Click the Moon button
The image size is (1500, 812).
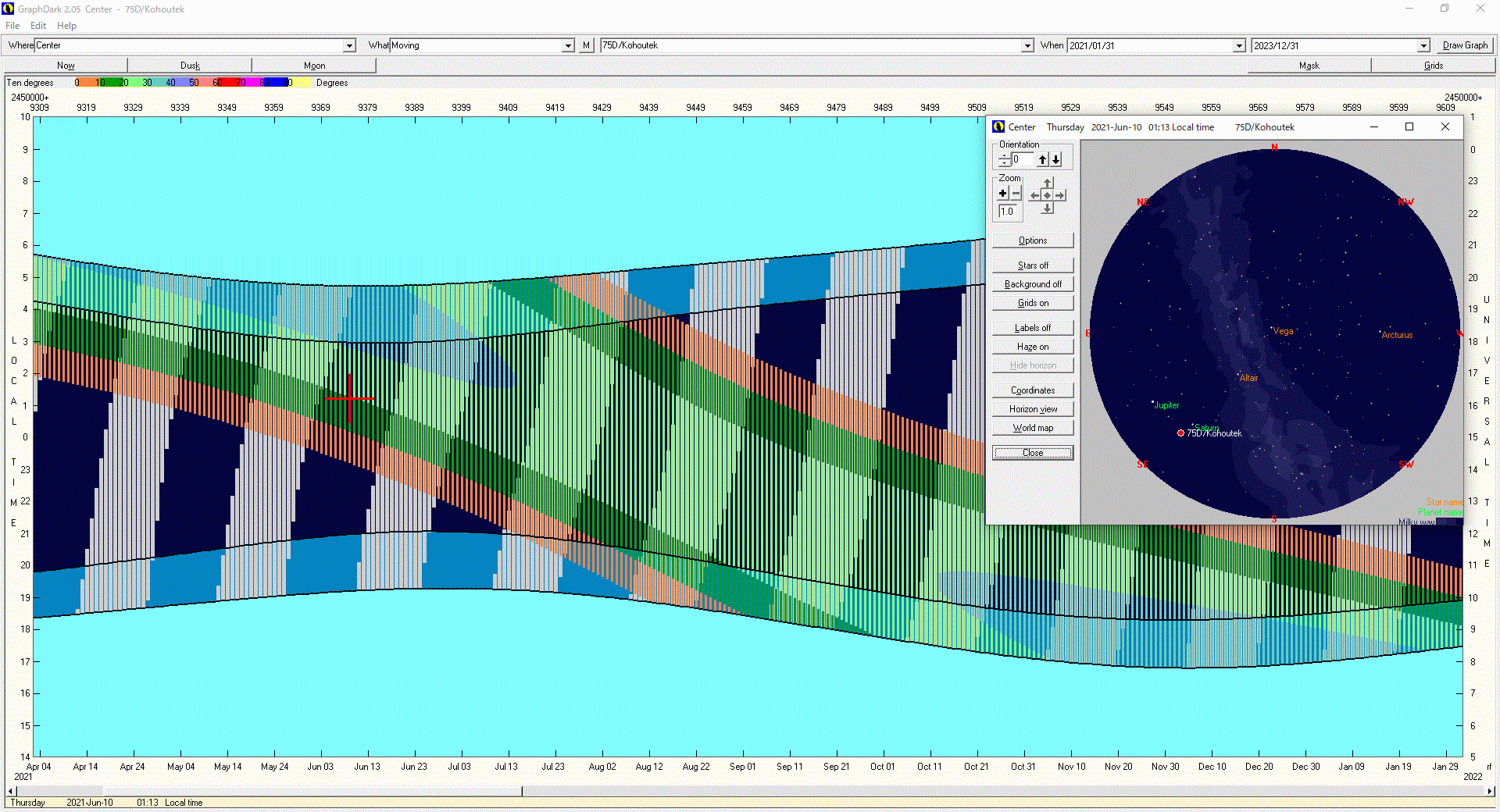(314, 66)
